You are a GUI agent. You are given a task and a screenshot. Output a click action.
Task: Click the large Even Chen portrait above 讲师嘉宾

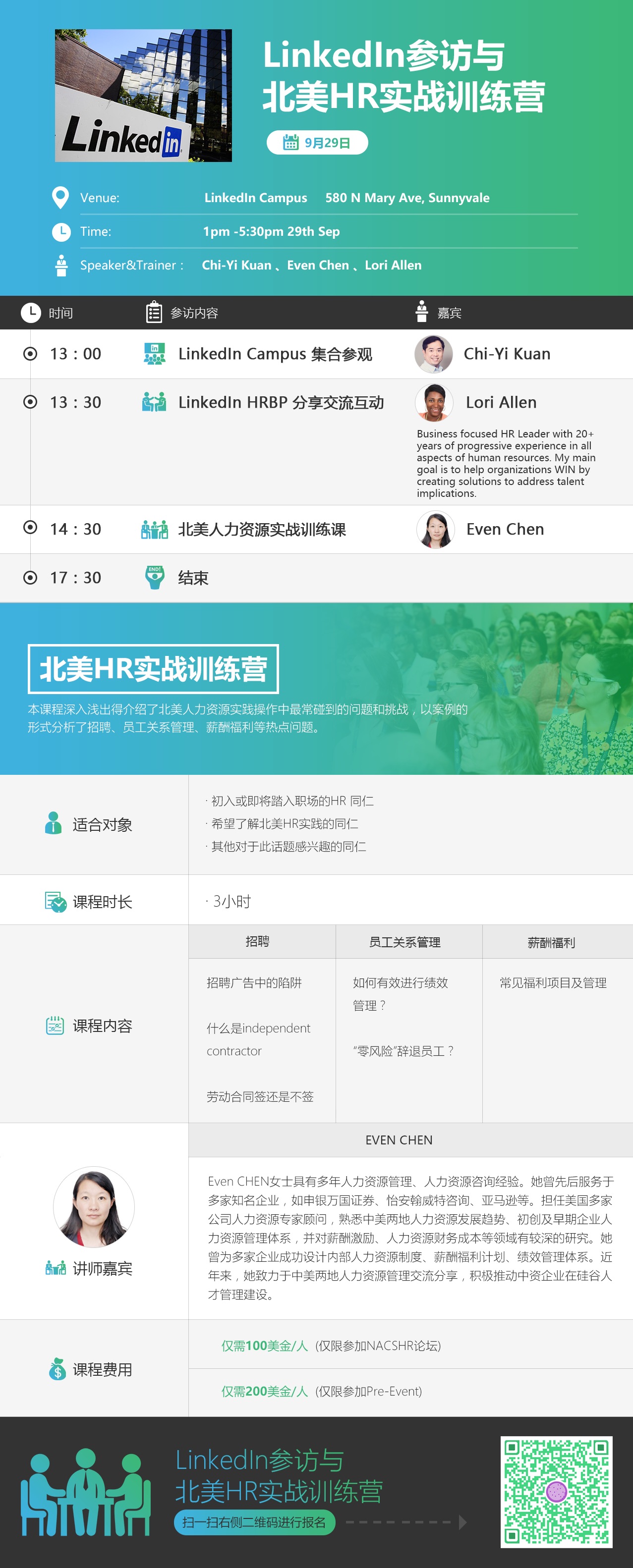coord(94,1207)
